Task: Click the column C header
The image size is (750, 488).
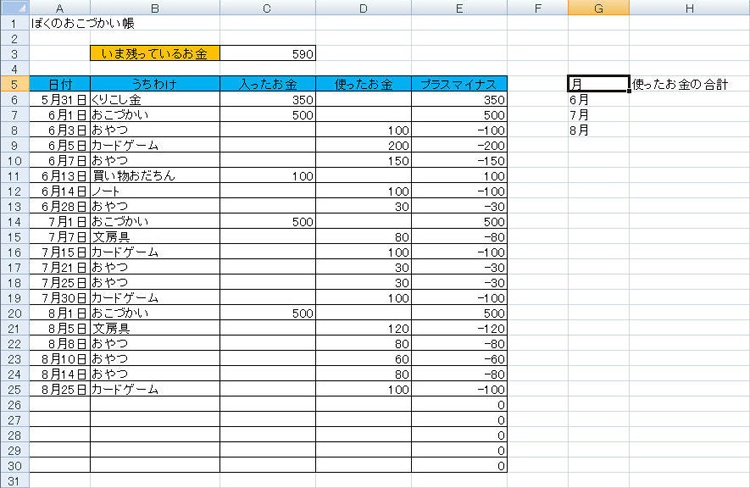Action: [x=267, y=7]
